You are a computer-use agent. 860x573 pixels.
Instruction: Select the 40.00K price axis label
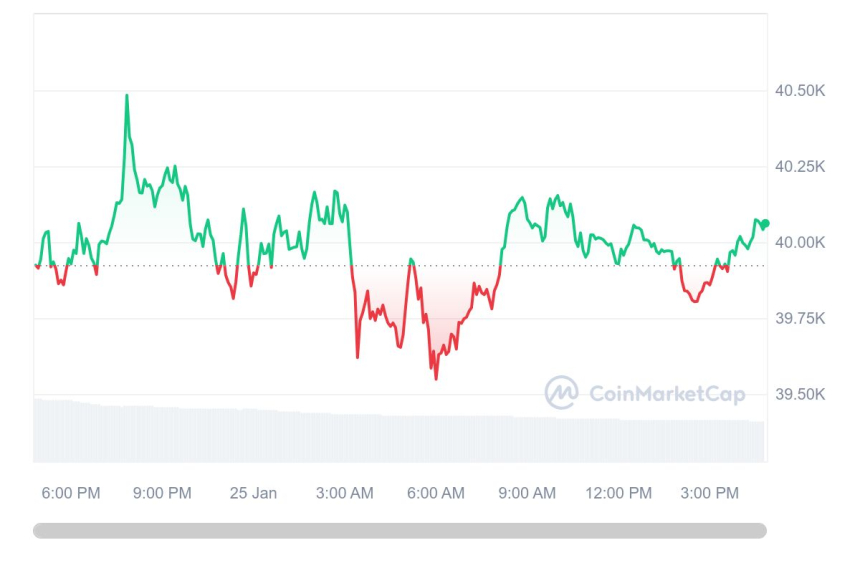coord(800,243)
